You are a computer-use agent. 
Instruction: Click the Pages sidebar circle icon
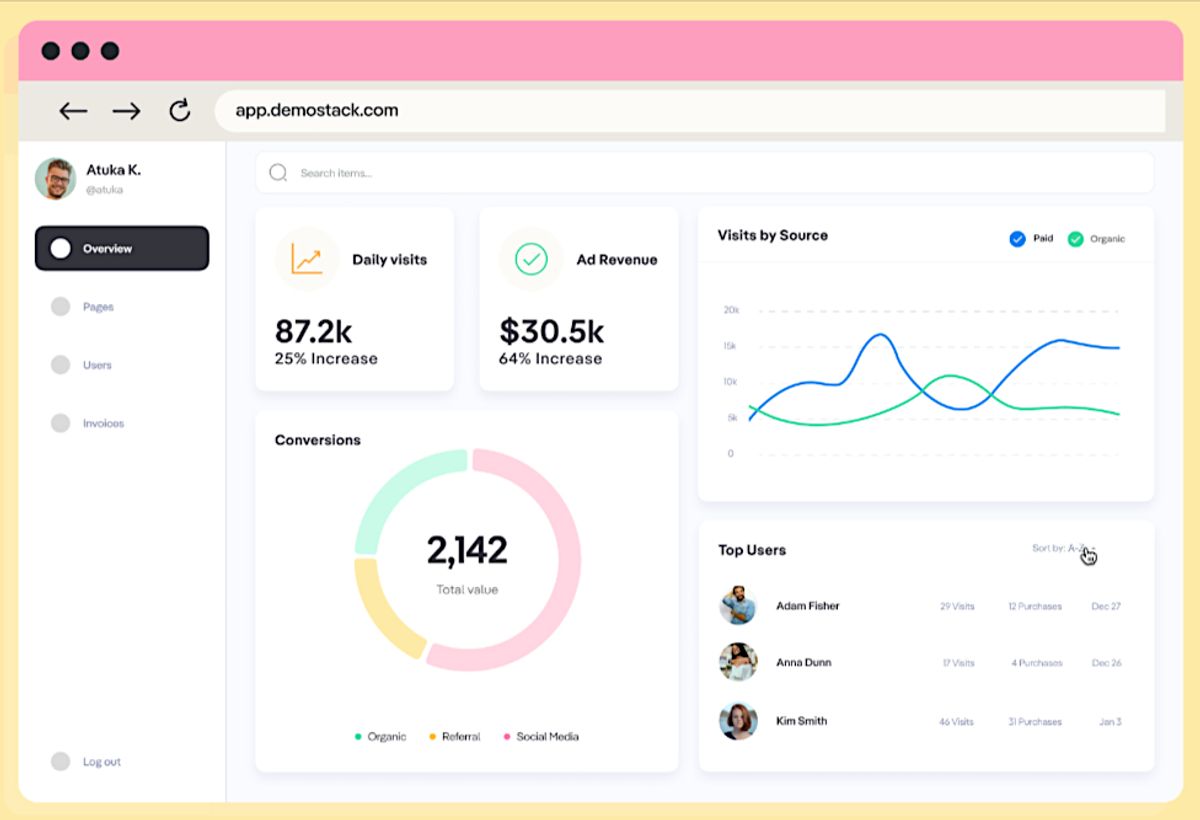click(60, 307)
